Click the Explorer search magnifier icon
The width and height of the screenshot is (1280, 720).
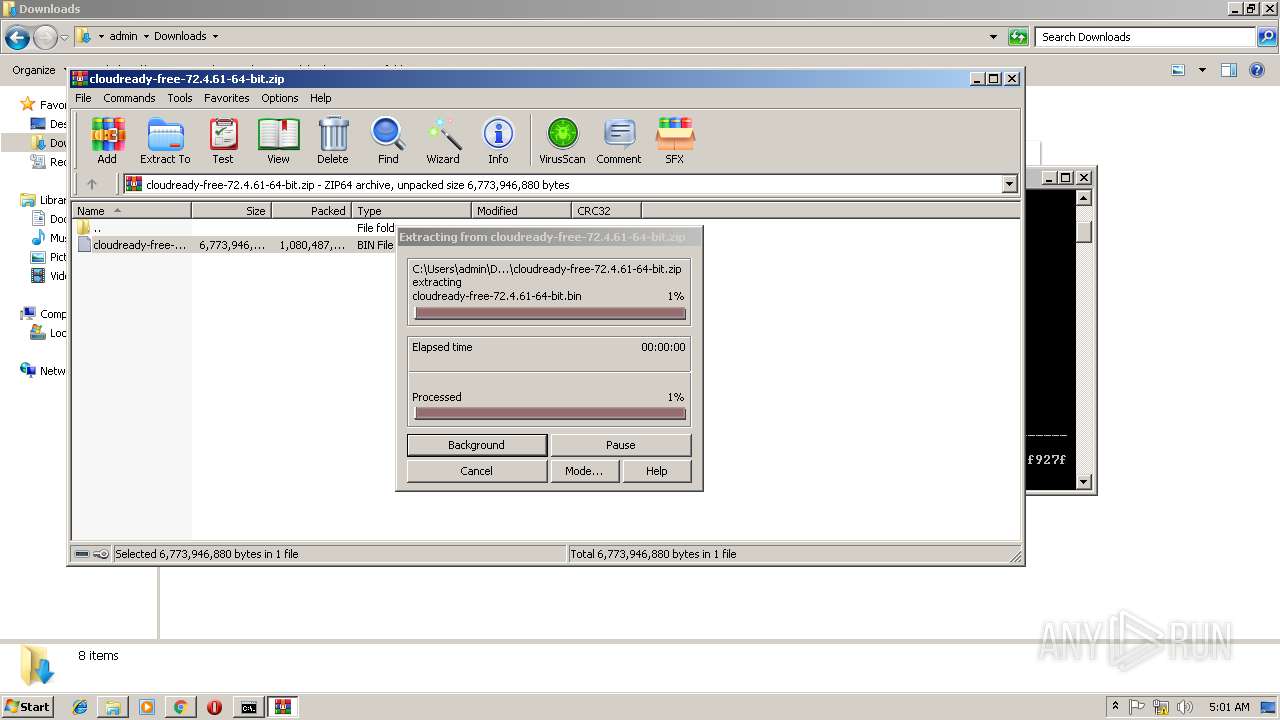[x=1267, y=37]
